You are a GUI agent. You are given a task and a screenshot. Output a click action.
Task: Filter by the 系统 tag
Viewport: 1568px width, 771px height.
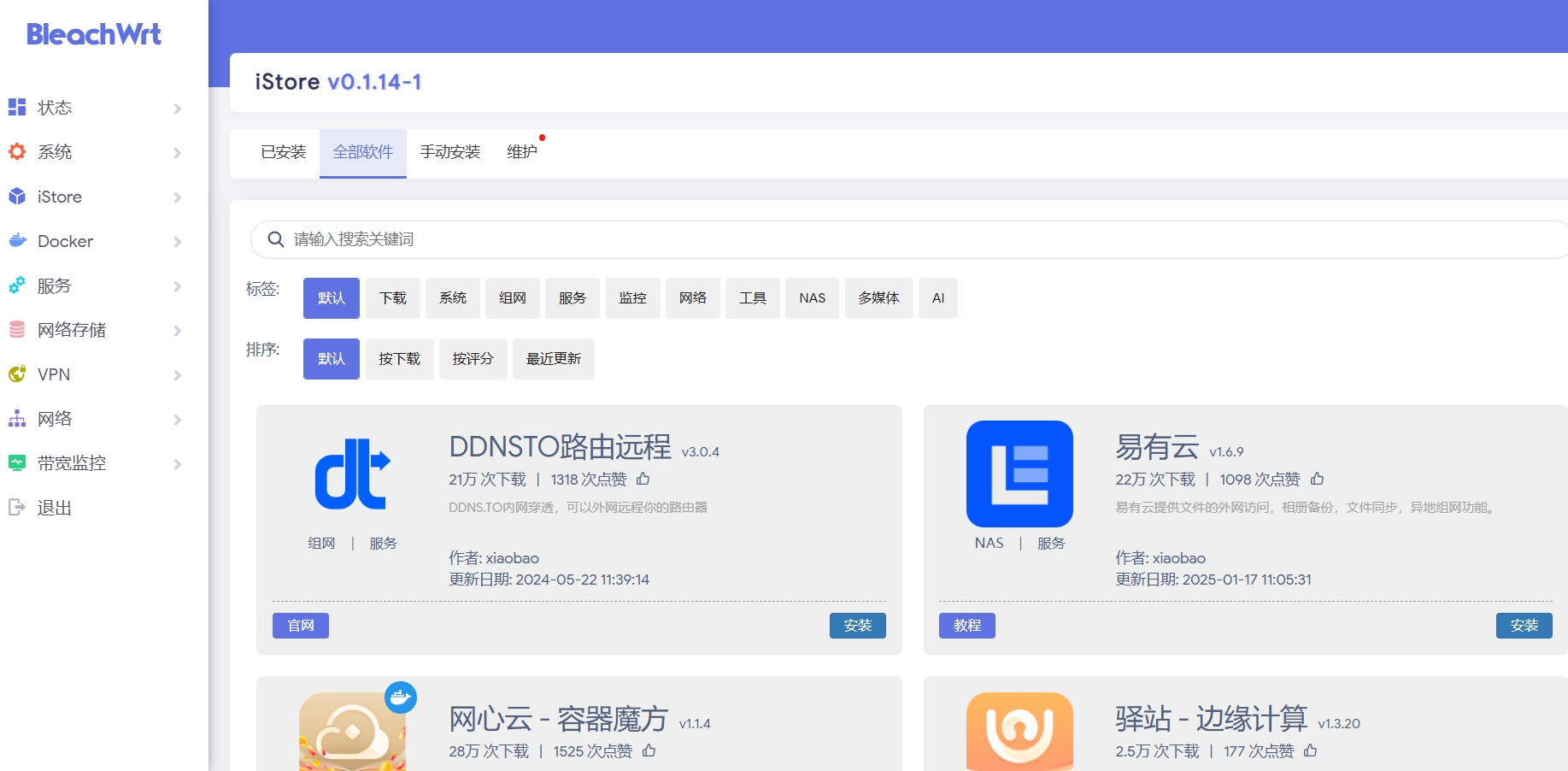coord(453,298)
